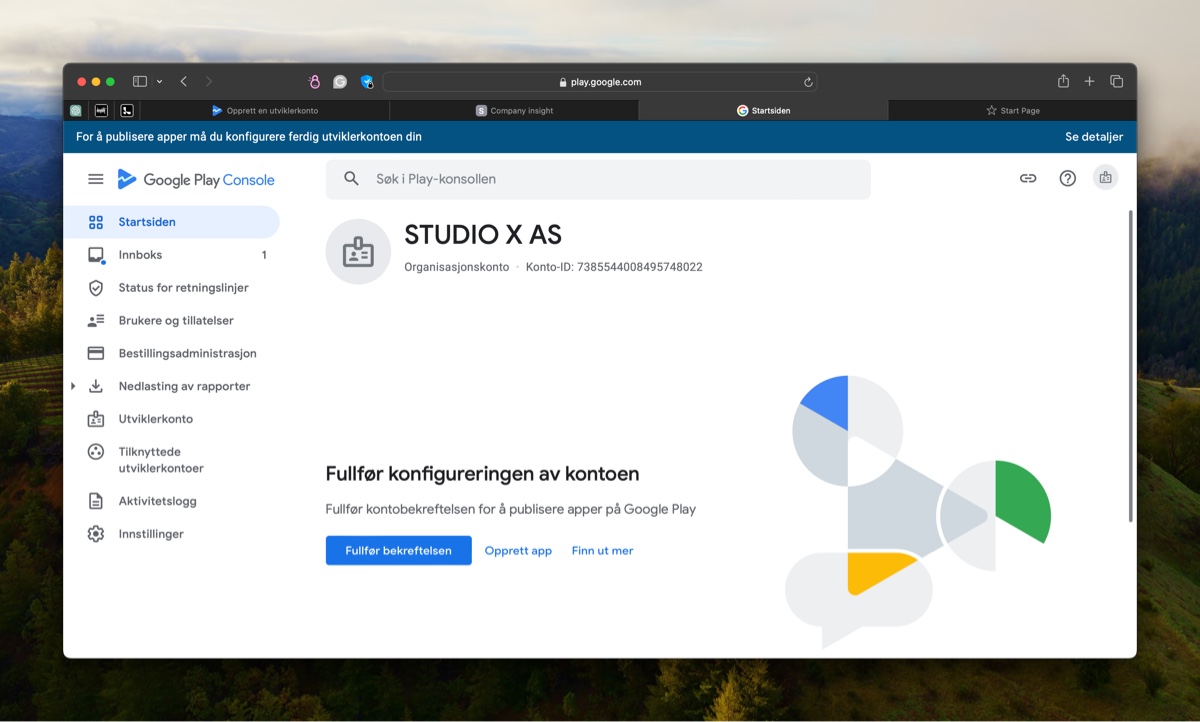The width and height of the screenshot is (1200, 722).
Task: Switch to Company insight tab
Action: coord(514,111)
